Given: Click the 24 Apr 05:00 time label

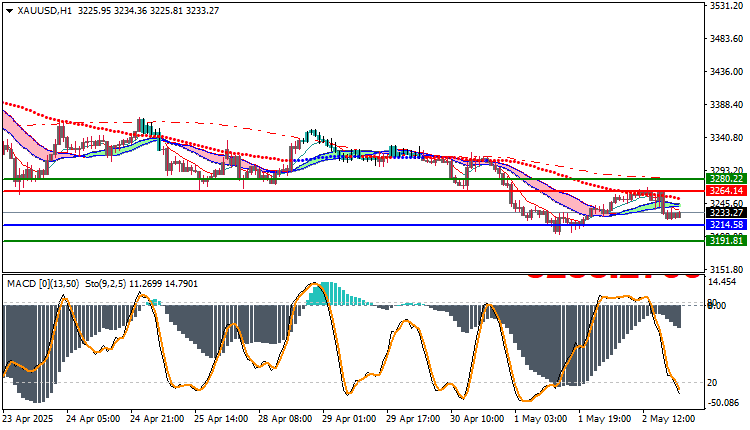Looking at the screenshot, I should pyautogui.click(x=93, y=419).
